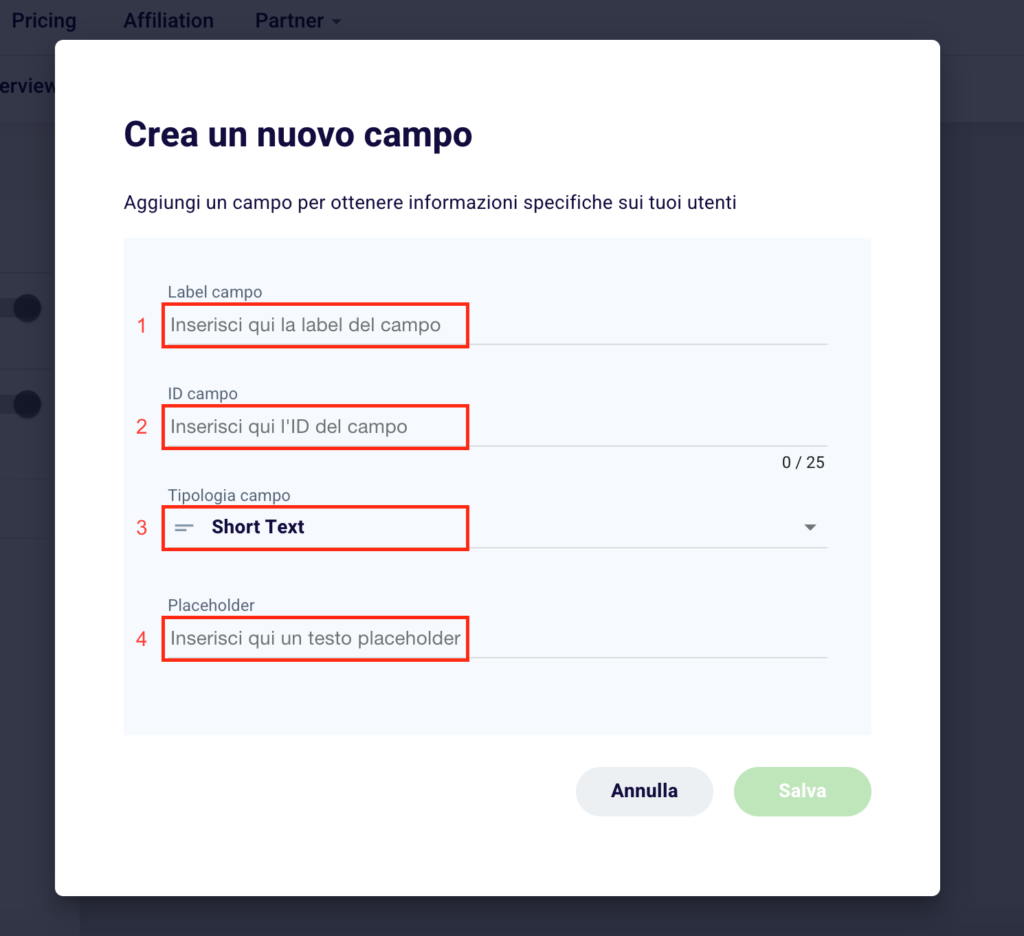
Task: Click the Crea un nuovo campo heading
Action: (298, 135)
